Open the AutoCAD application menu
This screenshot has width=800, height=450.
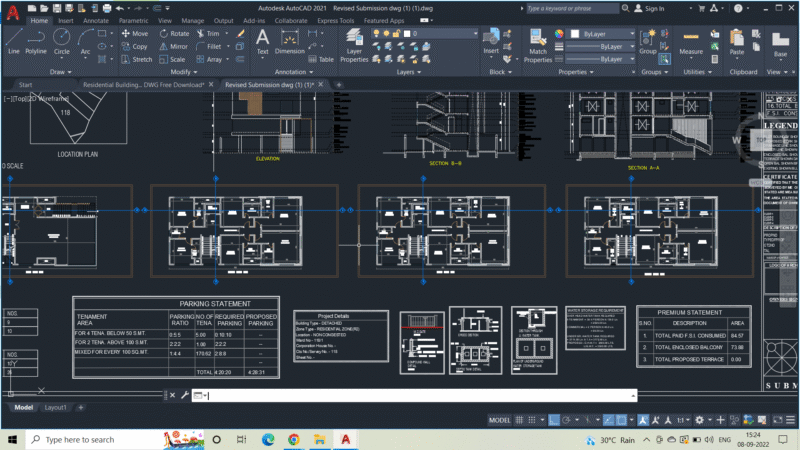click(x=13, y=13)
